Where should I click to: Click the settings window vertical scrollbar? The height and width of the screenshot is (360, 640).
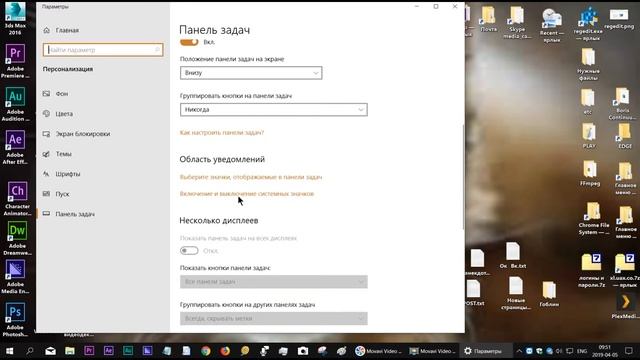[463, 176]
